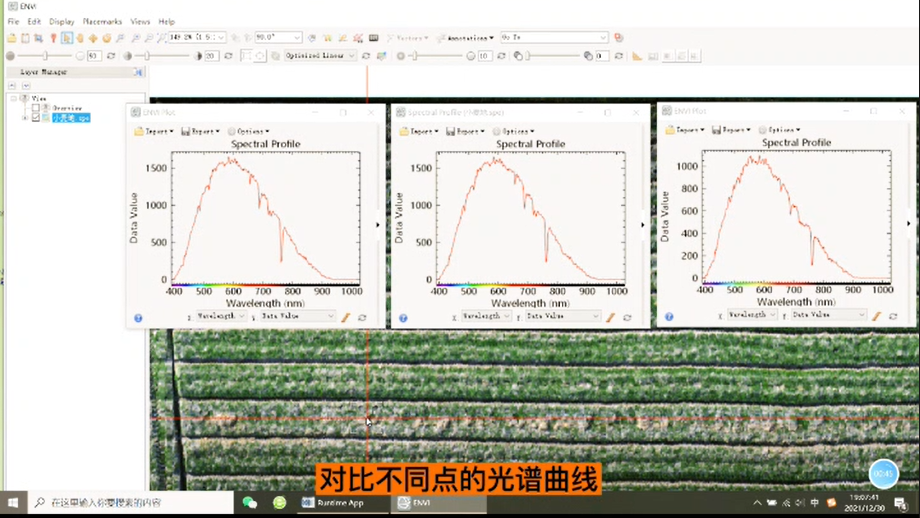Viewport: 920px width, 518px height.
Task: Reset the brightness slider with refresh icon
Action: (111, 56)
